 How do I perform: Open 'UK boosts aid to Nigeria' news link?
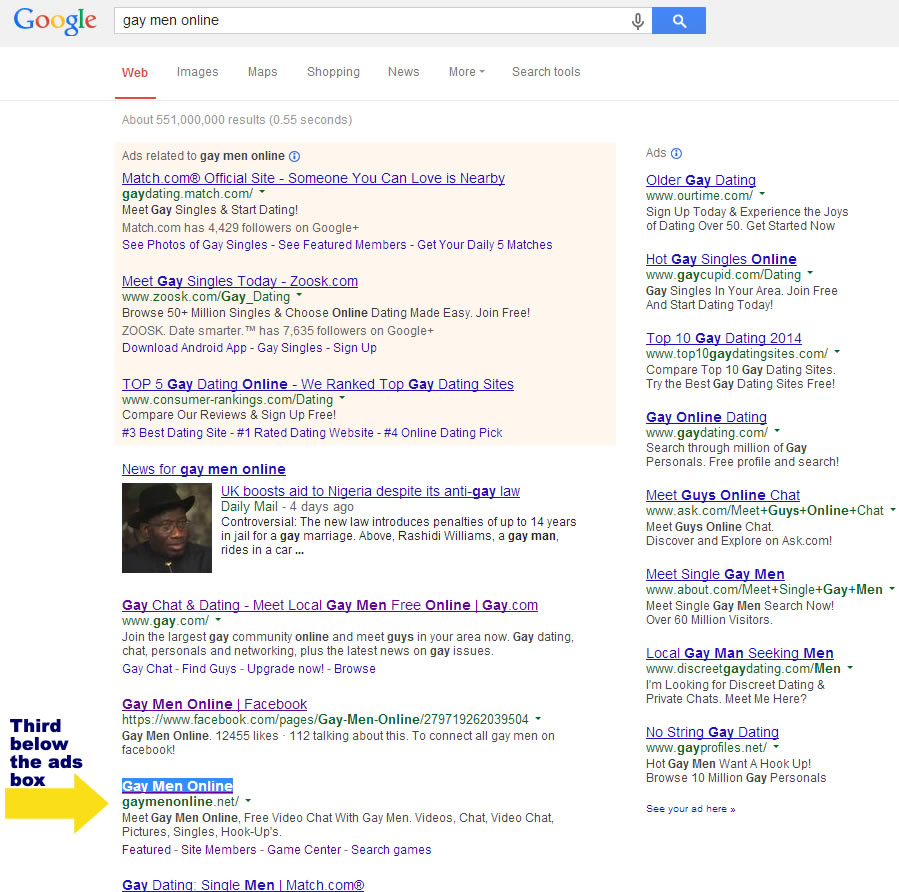click(370, 491)
